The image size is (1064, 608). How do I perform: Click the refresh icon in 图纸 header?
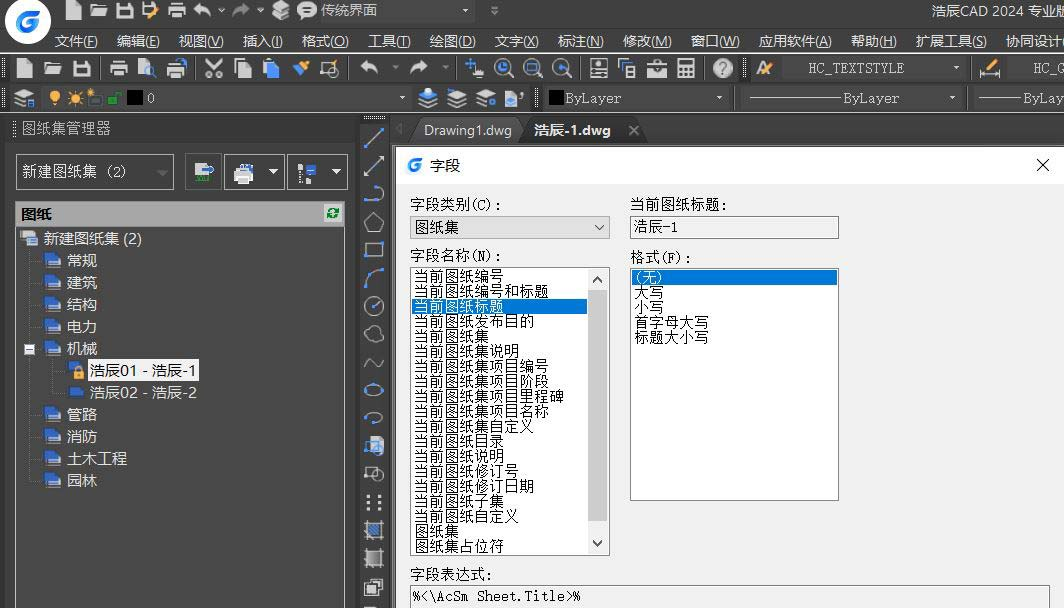[332, 213]
